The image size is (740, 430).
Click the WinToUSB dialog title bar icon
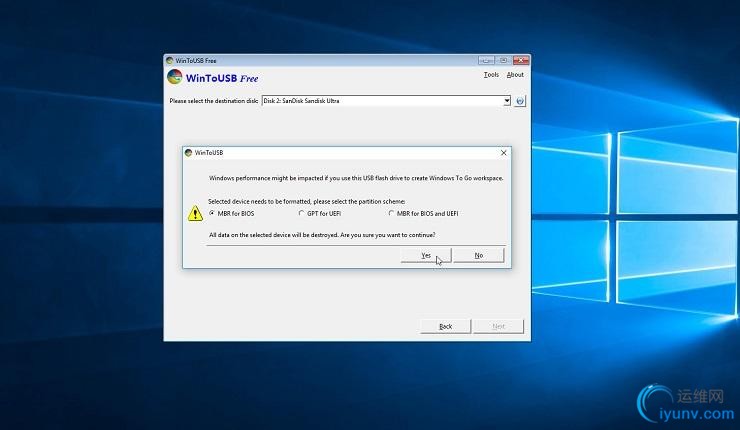[x=189, y=152]
